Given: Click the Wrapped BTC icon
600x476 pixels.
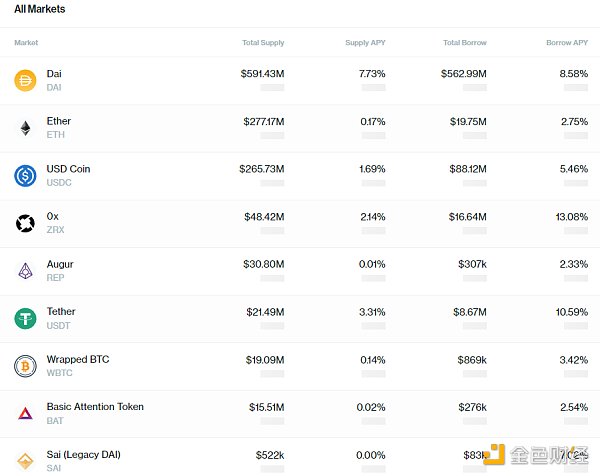Looking at the screenshot, I should (x=25, y=366).
